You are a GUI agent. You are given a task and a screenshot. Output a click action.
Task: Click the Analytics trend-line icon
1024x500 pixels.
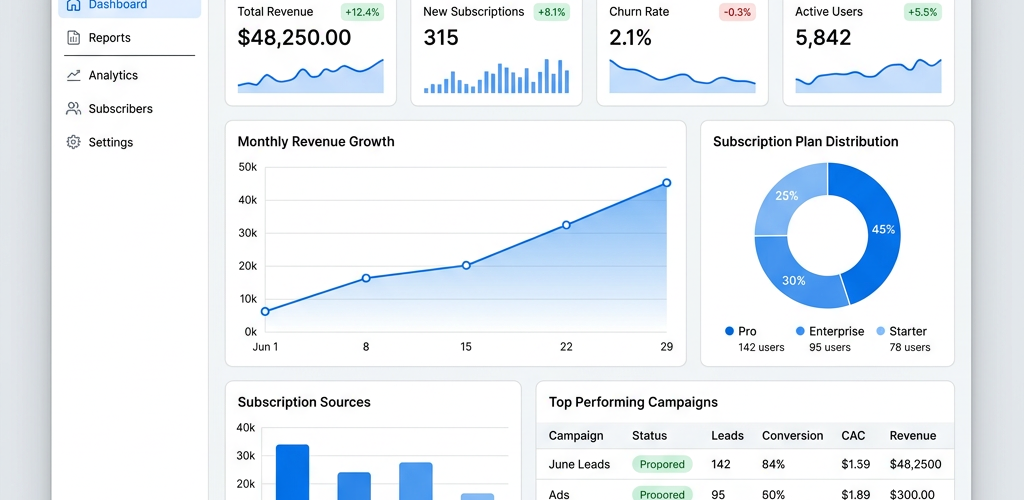[74, 75]
